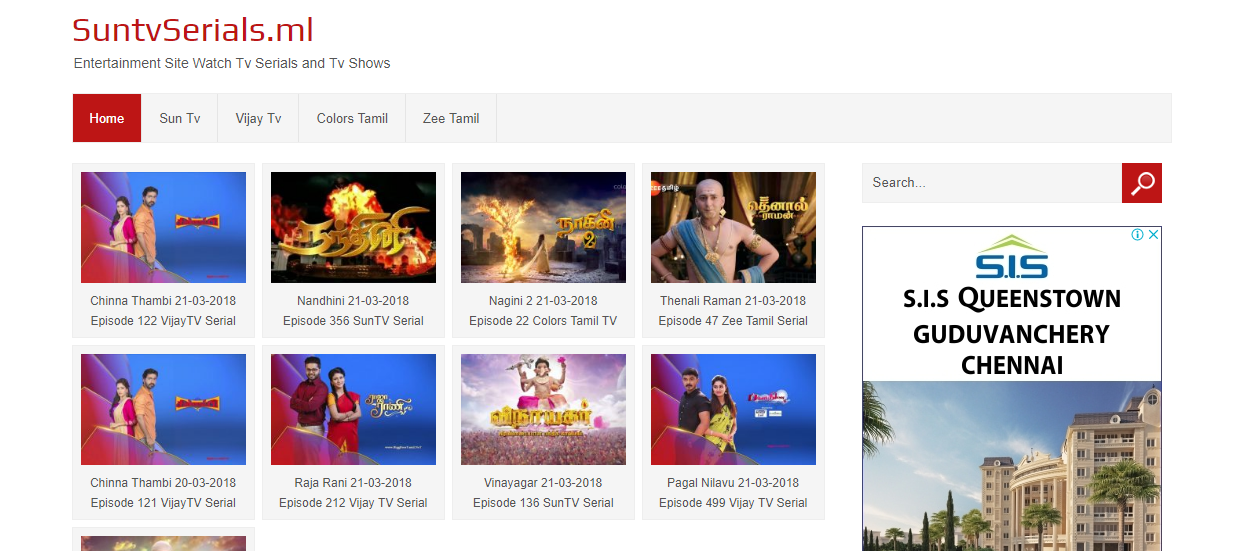Click Pagal Nilavu Episode 499 title link
The height and width of the screenshot is (551, 1251).
pos(733,493)
